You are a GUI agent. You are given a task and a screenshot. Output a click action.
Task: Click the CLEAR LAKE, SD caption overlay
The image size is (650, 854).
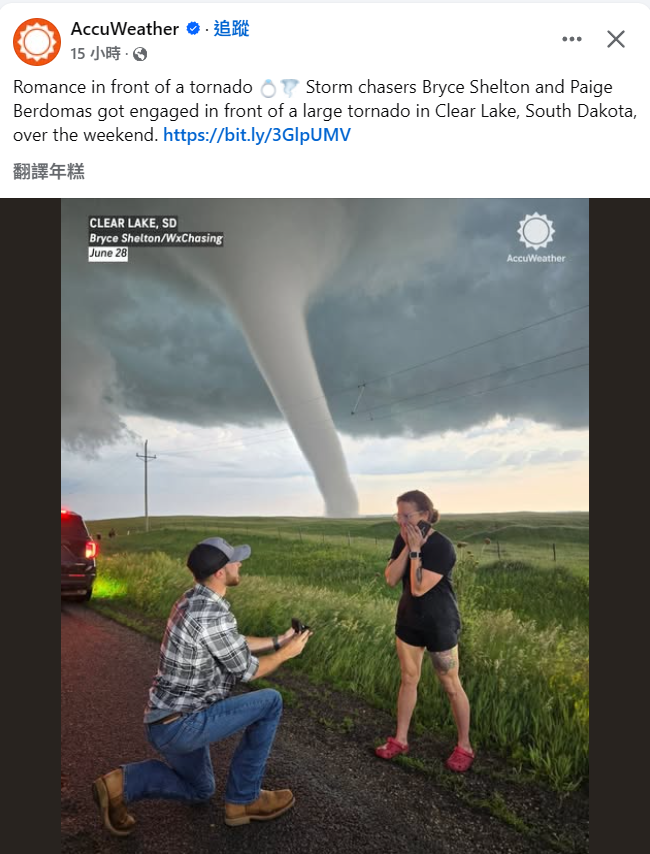pos(133,223)
